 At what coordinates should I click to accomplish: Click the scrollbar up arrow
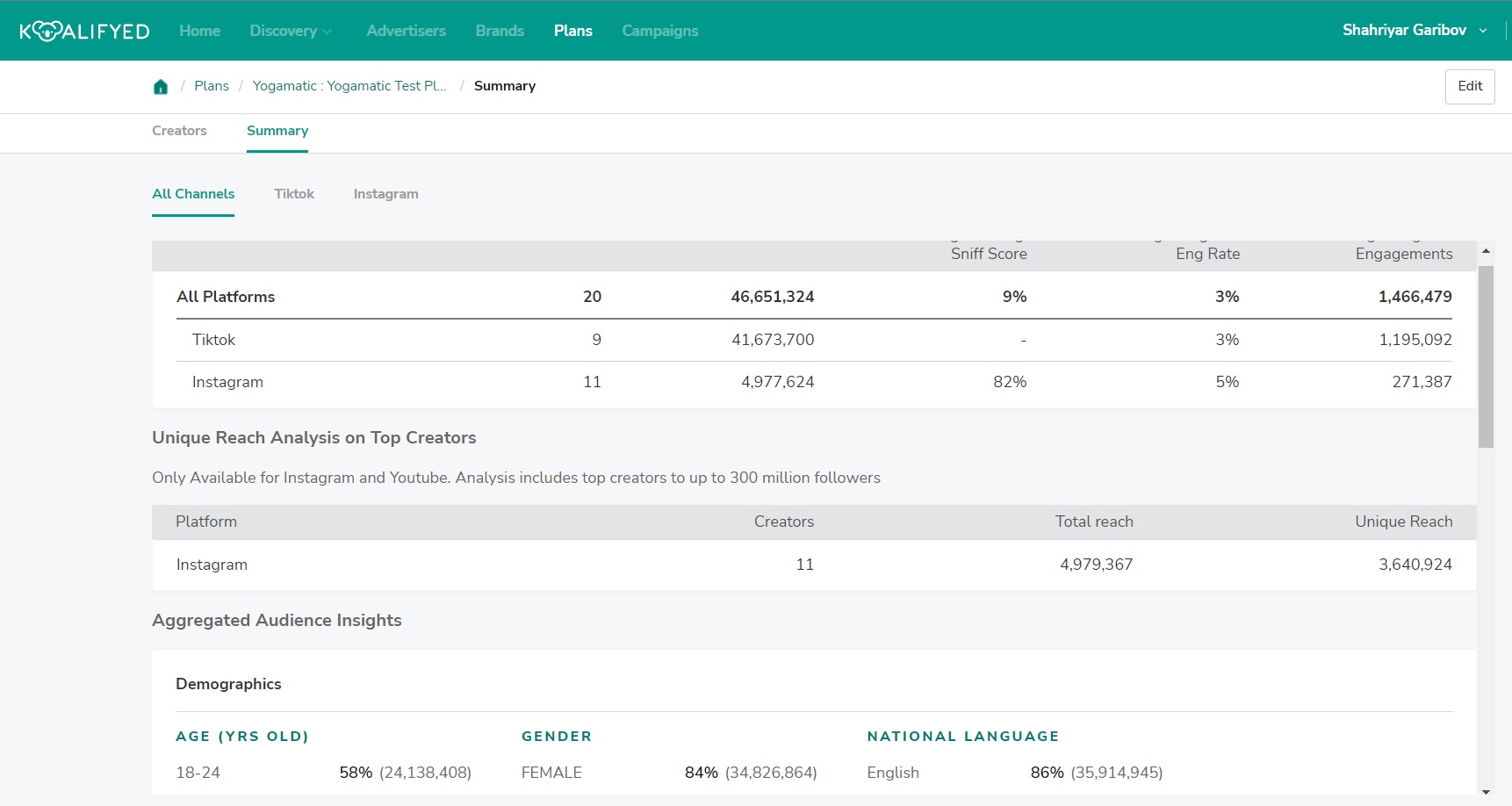point(1486,250)
